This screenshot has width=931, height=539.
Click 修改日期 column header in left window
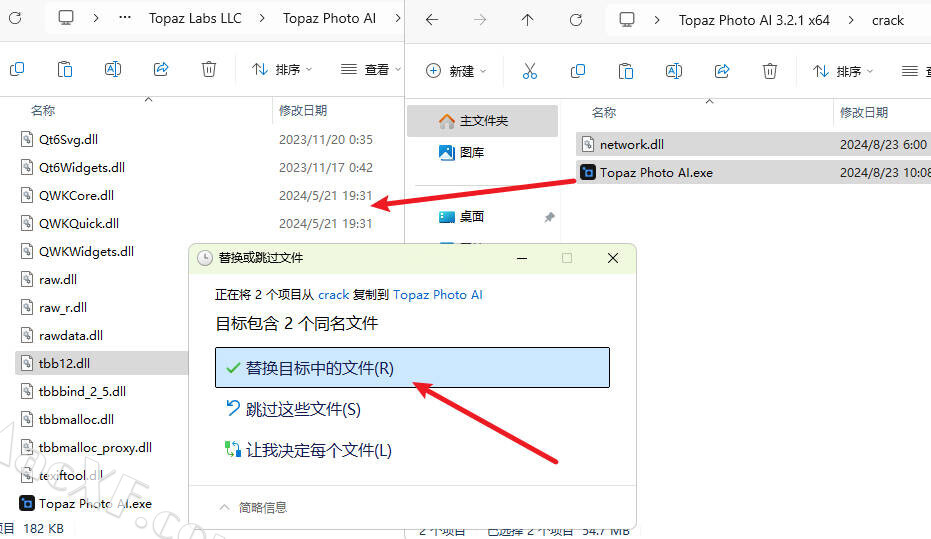coord(303,110)
